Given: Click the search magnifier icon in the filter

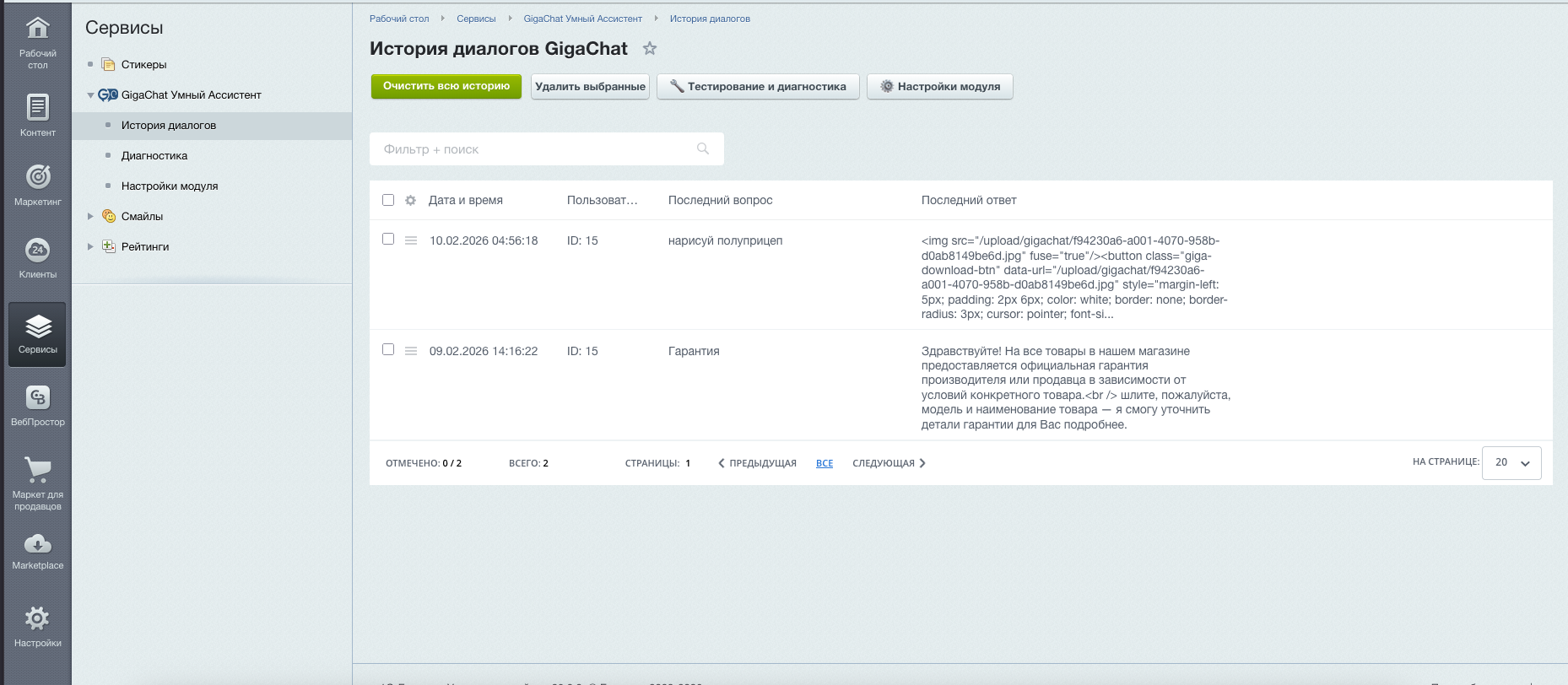Looking at the screenshot, I should pyautogui.click(x=703, y=148).
